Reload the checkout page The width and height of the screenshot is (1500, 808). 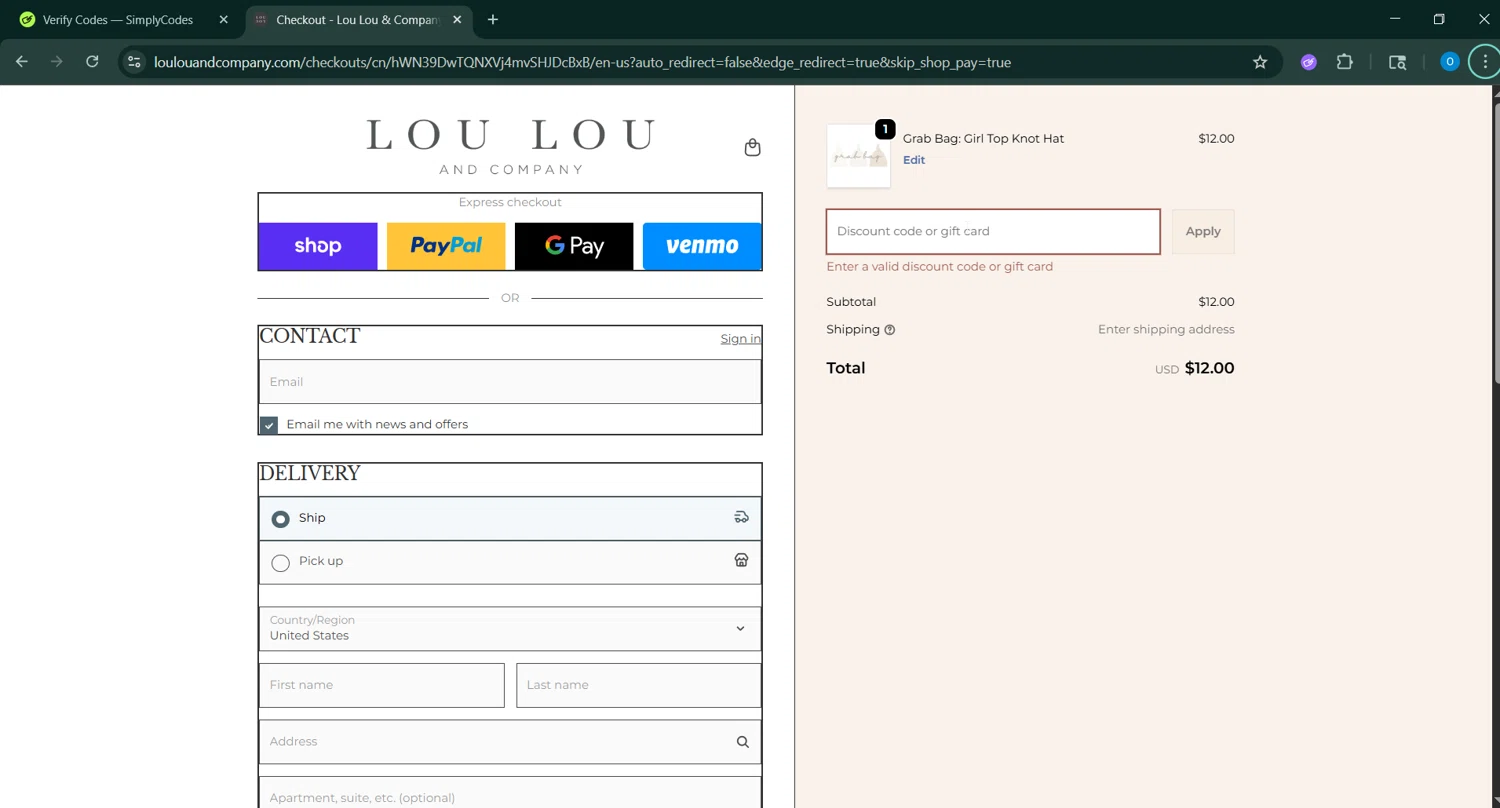click(x=92, y=62)
